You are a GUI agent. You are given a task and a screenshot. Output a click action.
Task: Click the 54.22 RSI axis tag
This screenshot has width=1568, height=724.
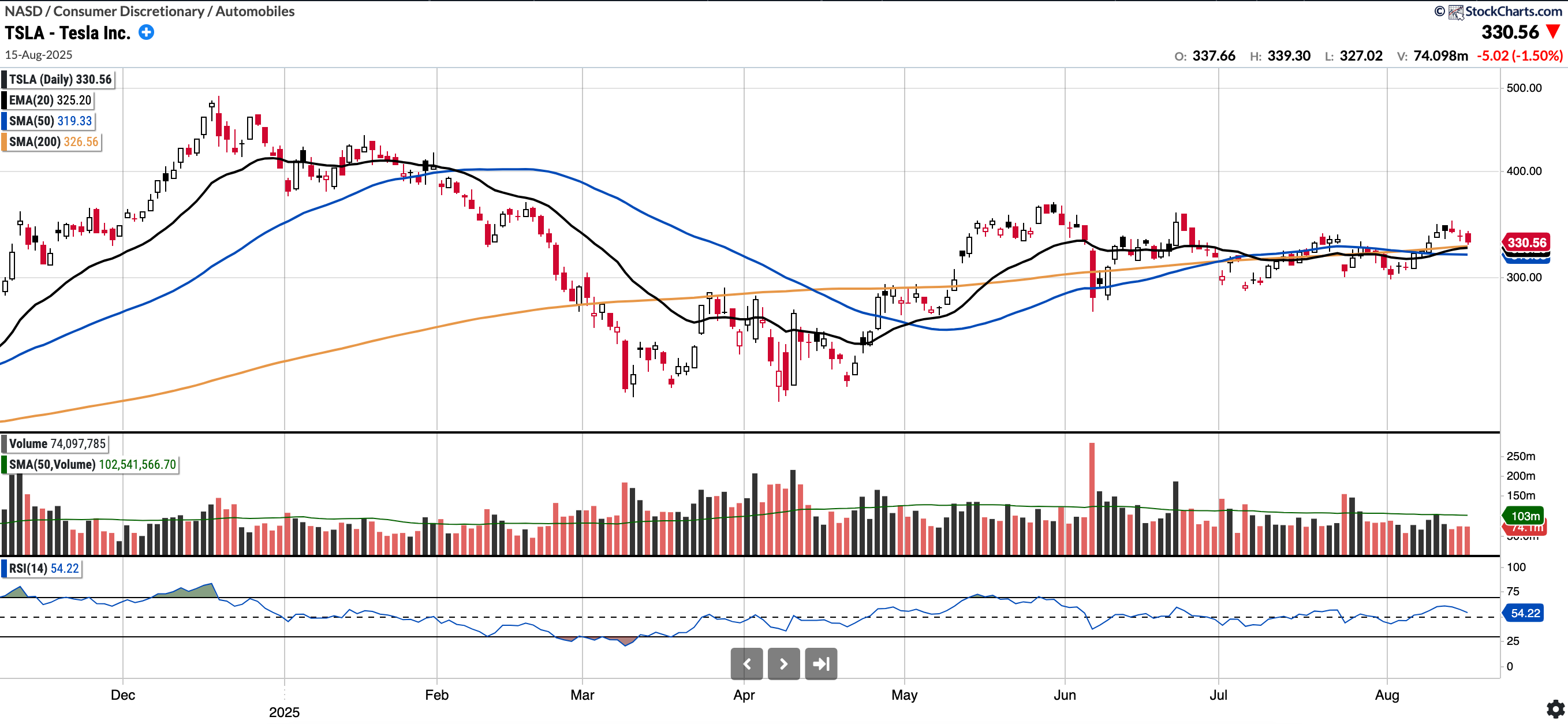tap(1525, 613)
